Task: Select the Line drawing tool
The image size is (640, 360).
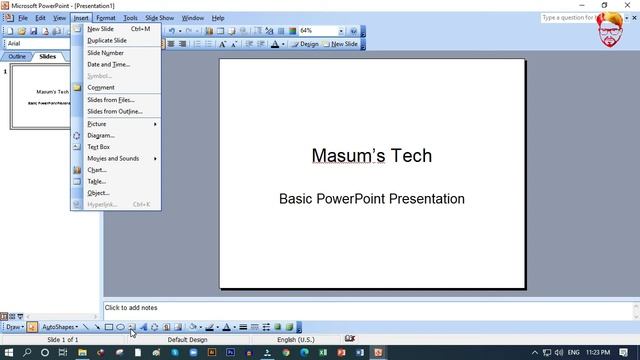Action: [x=85, y=327]
